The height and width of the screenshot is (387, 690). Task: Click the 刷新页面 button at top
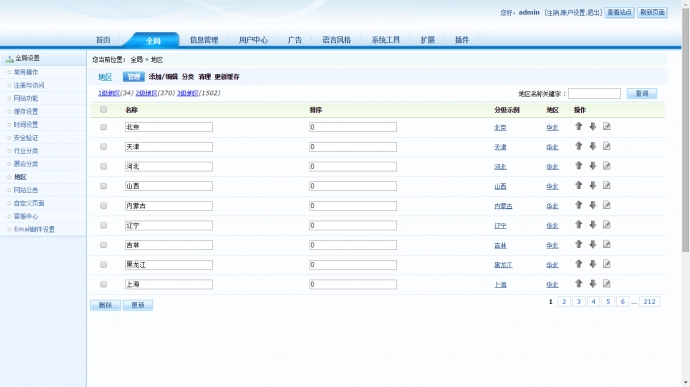click(652, 12)
